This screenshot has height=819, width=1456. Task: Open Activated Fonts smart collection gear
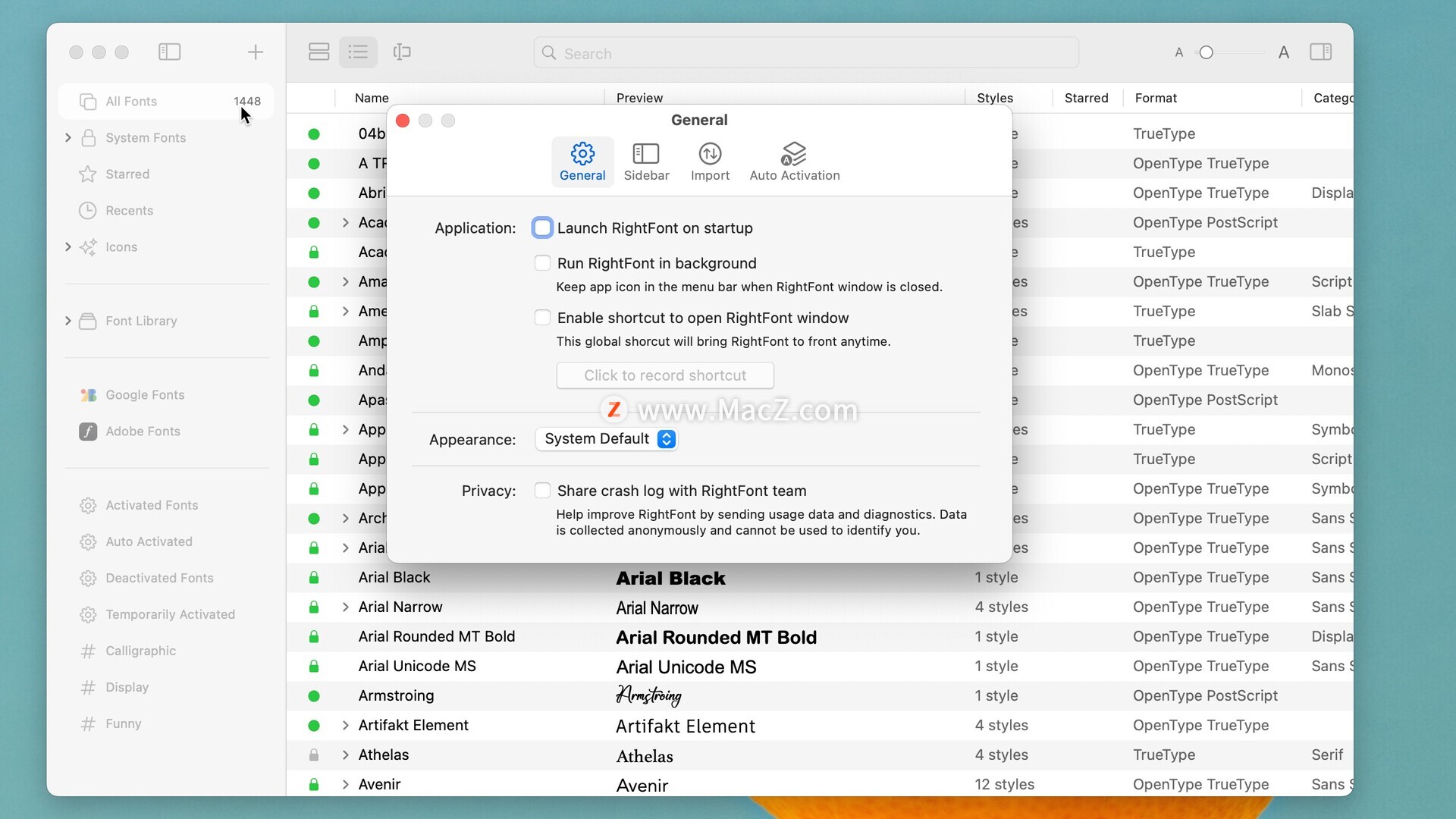point(88,505)
